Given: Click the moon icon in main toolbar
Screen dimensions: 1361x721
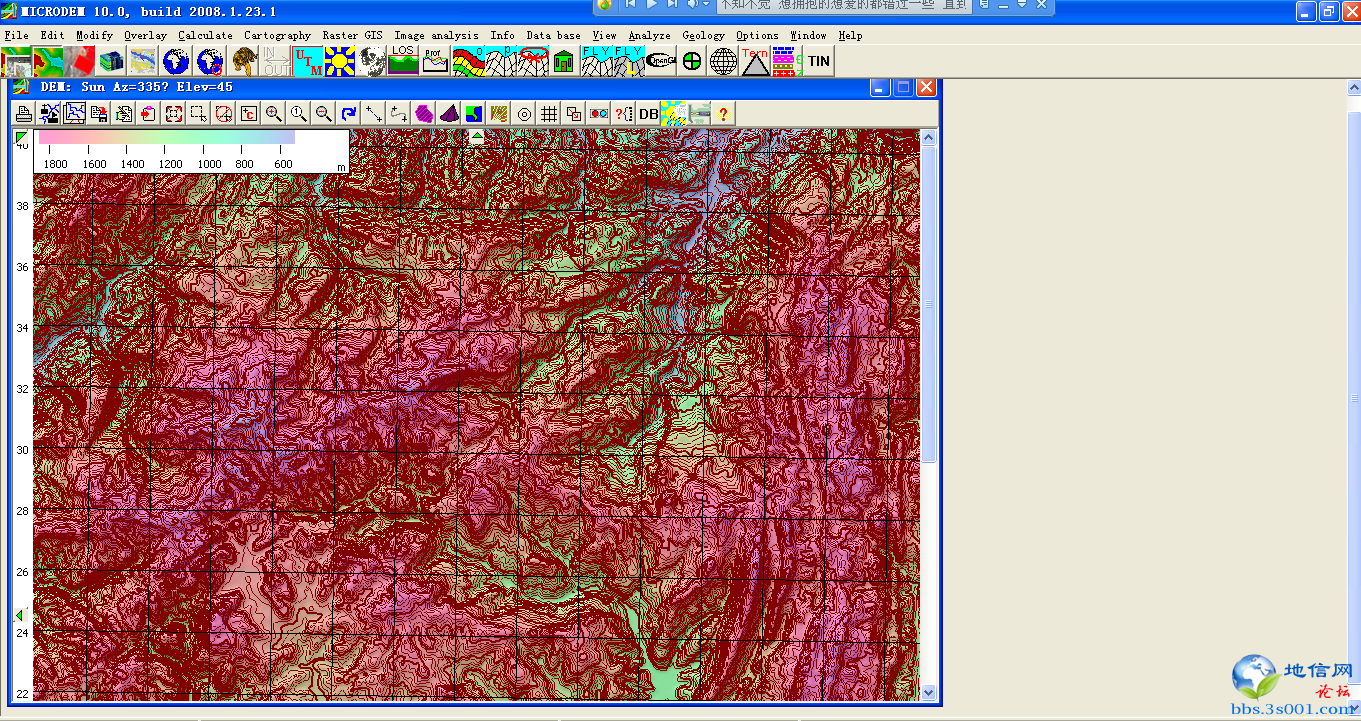Looking at the screenshot, I should (x=372, y=61).
